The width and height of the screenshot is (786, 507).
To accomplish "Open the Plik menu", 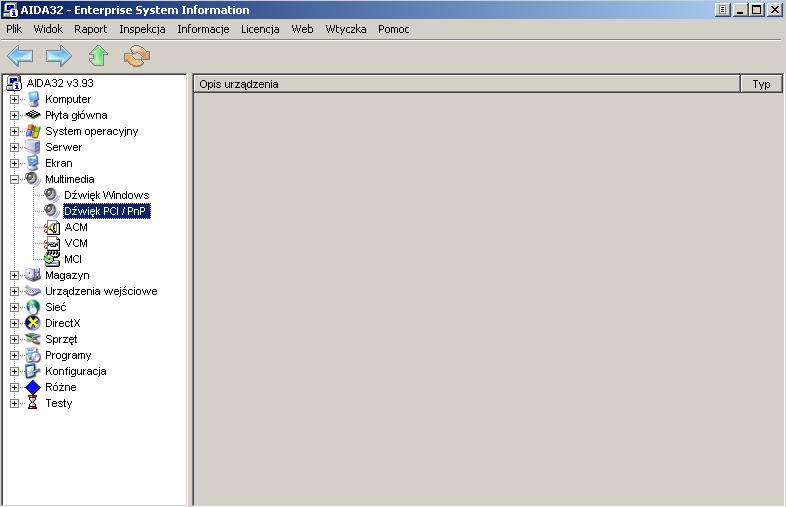I will click(14, 29).
